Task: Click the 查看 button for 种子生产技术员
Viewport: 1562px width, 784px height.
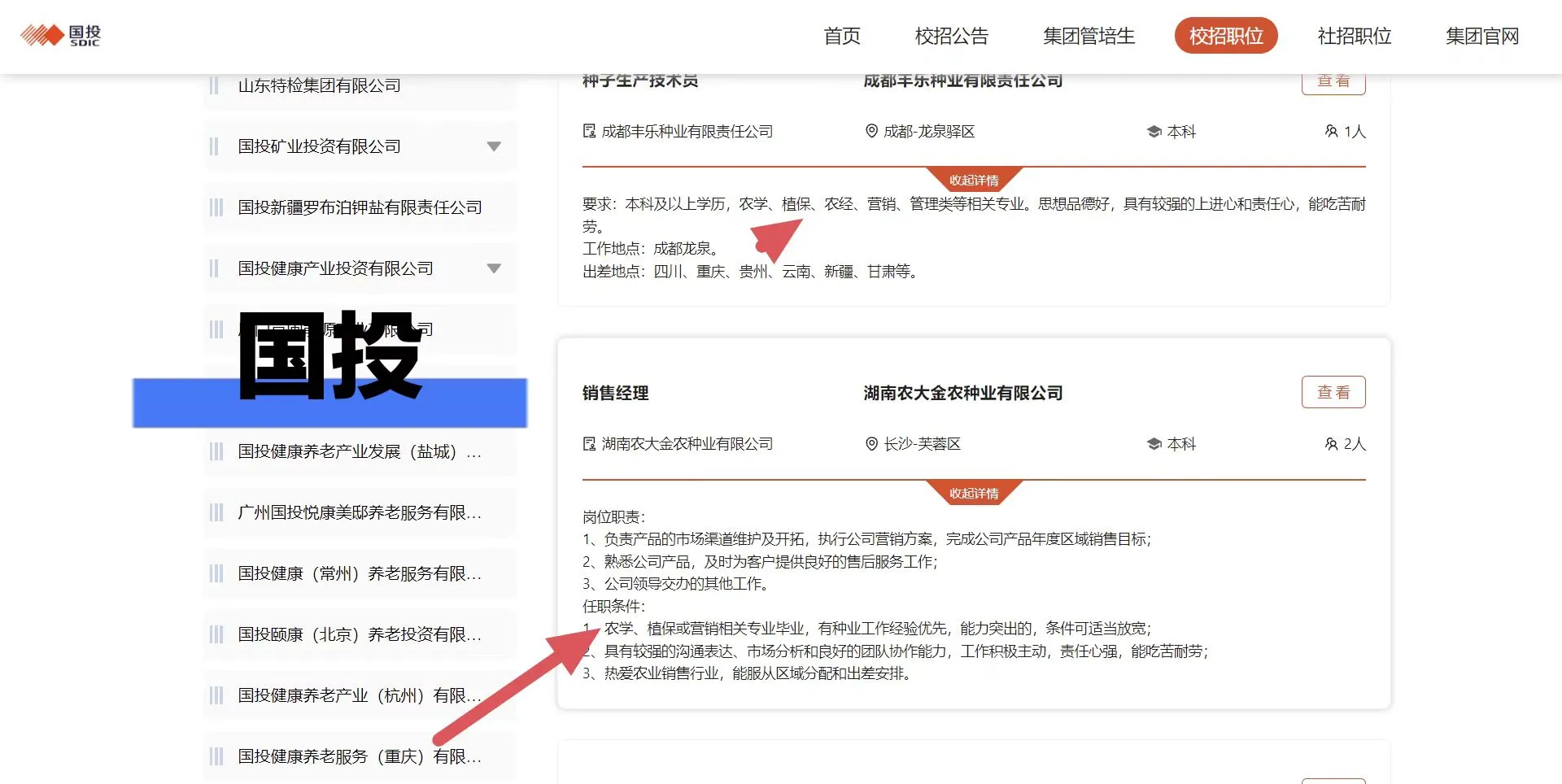Action: coord(1333,81)
